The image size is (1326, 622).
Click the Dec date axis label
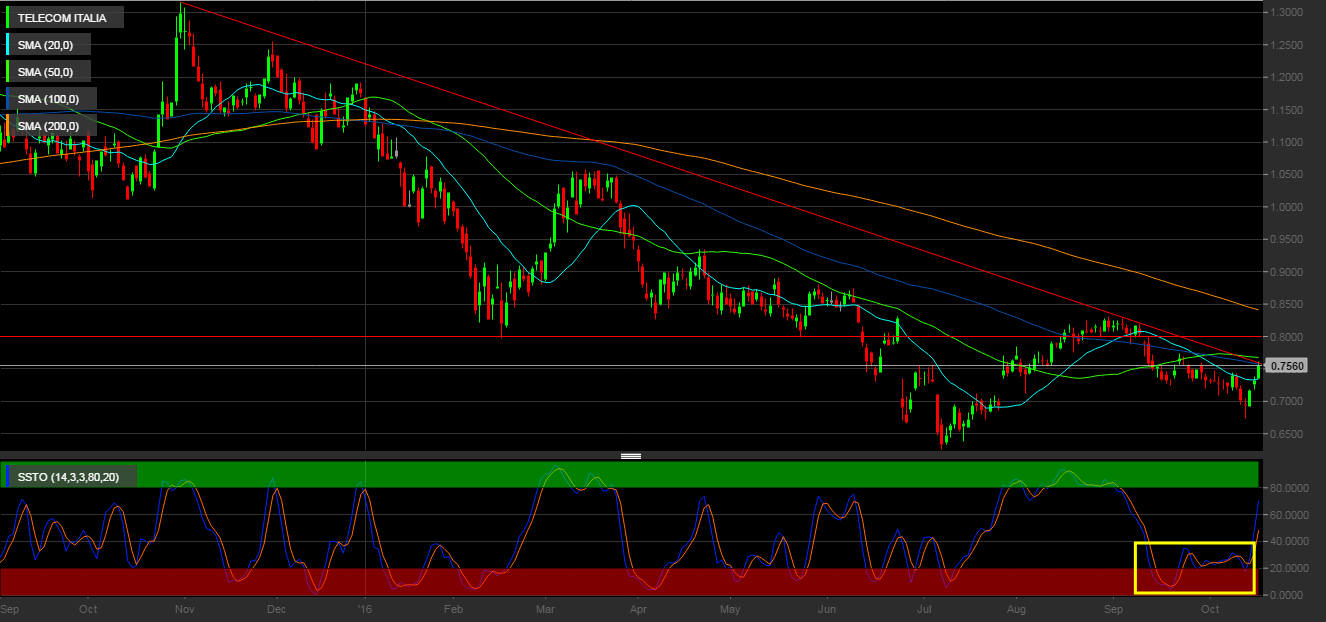[x=277, y=608]
